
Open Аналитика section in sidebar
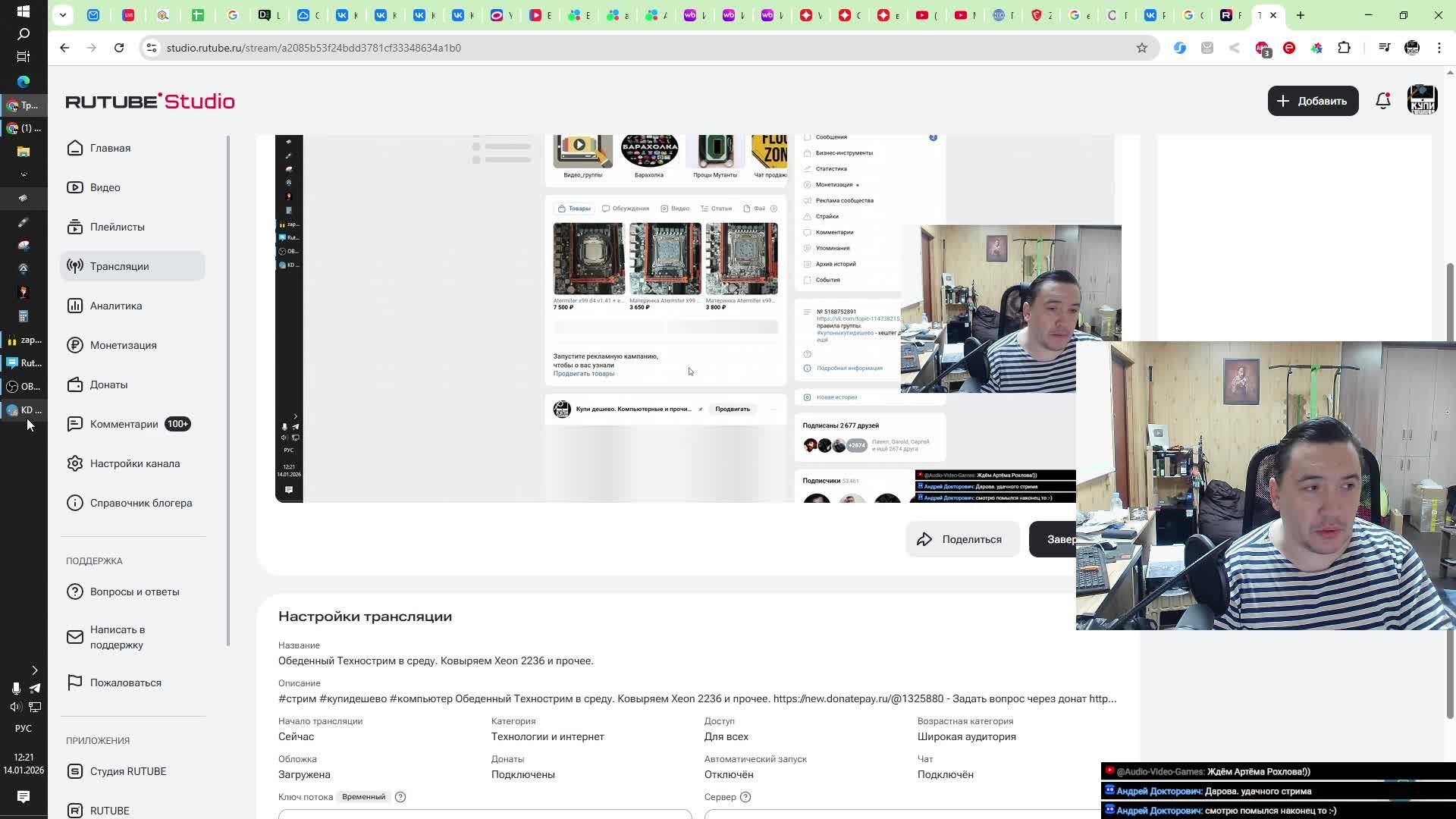click(115, 306)
